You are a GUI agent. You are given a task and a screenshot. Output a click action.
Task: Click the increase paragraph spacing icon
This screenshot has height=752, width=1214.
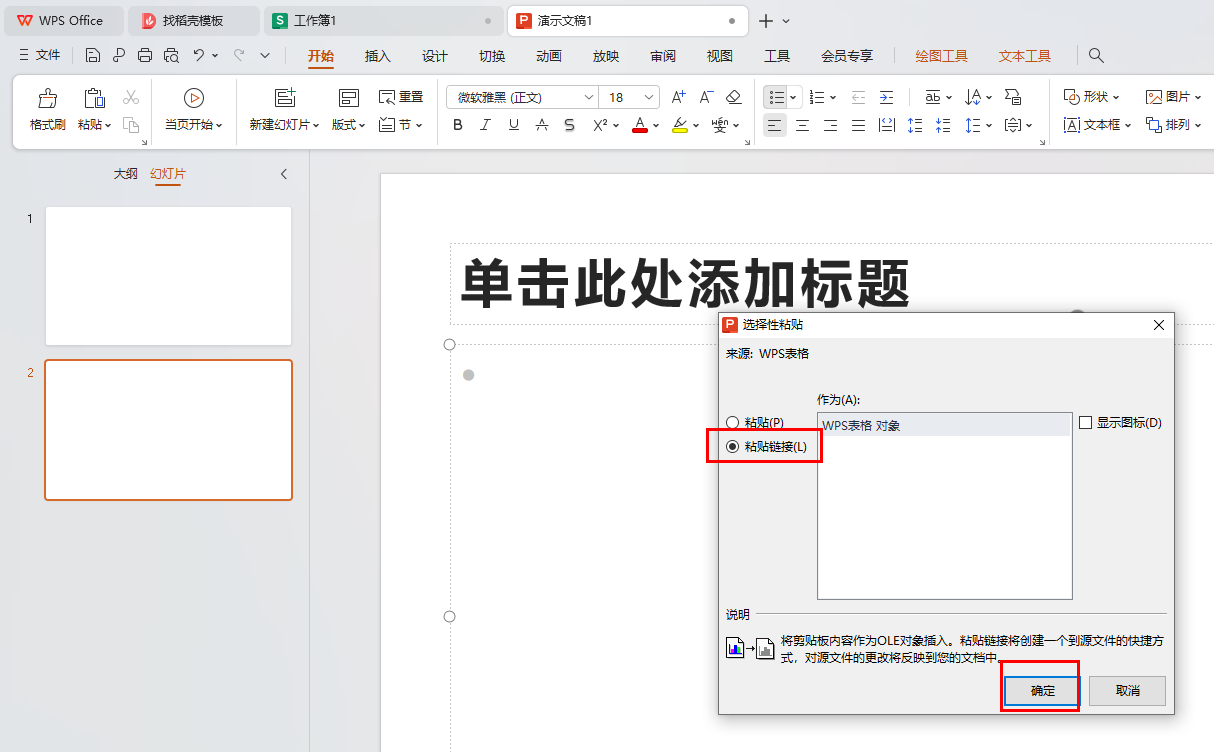914,125
